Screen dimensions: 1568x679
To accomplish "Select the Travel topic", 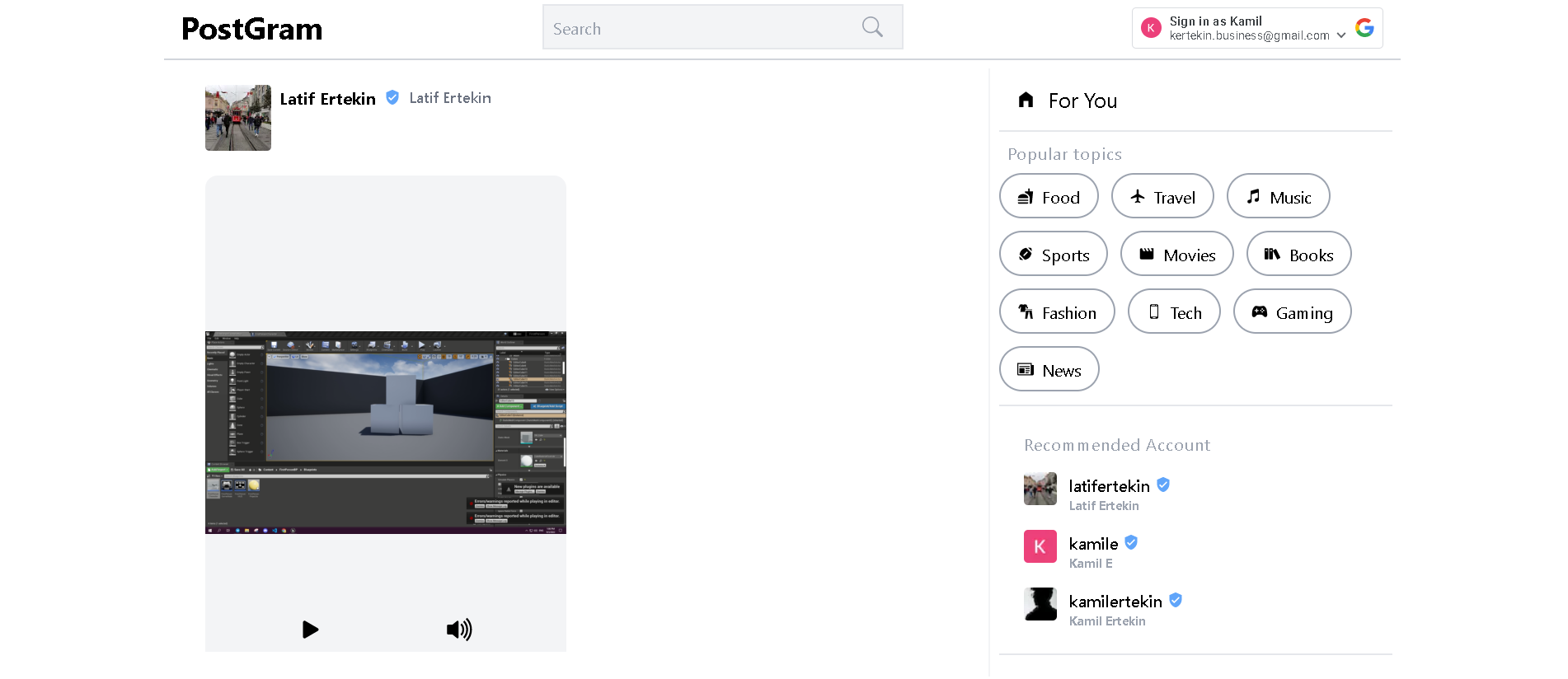I will tap(1162, 196).
